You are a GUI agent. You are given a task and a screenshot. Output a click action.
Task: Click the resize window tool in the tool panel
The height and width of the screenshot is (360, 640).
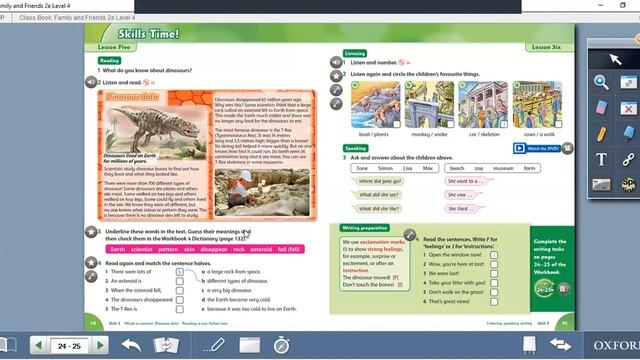tap(629, 82)
